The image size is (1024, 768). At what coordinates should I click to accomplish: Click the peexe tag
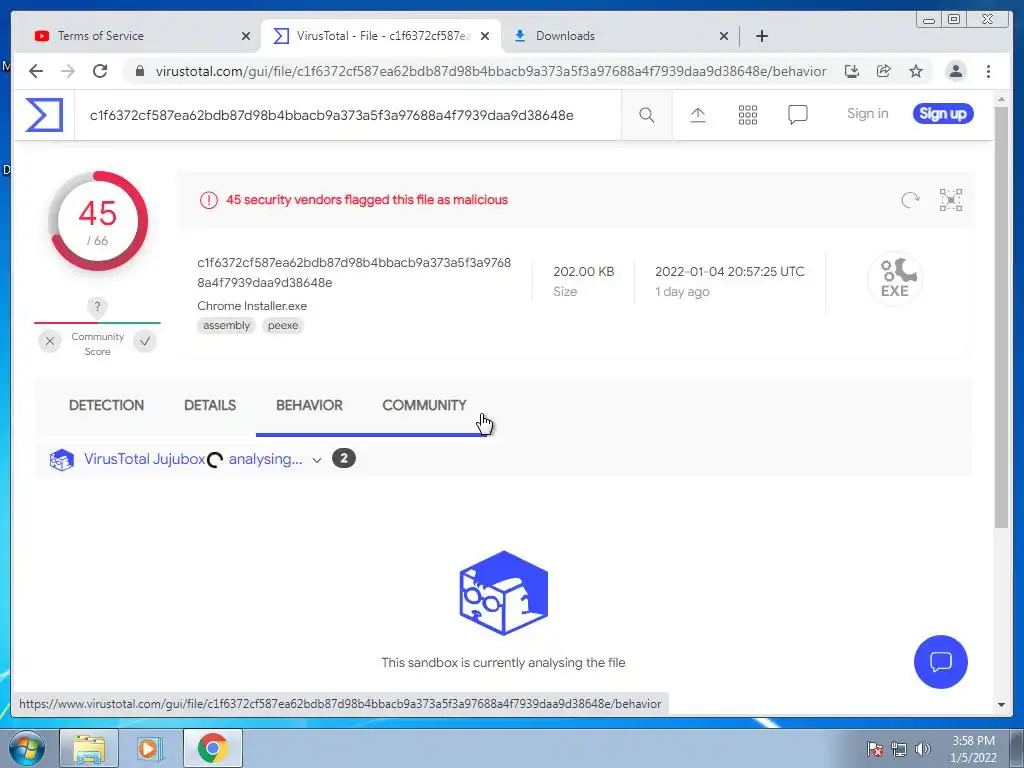(x=283, y=325)
